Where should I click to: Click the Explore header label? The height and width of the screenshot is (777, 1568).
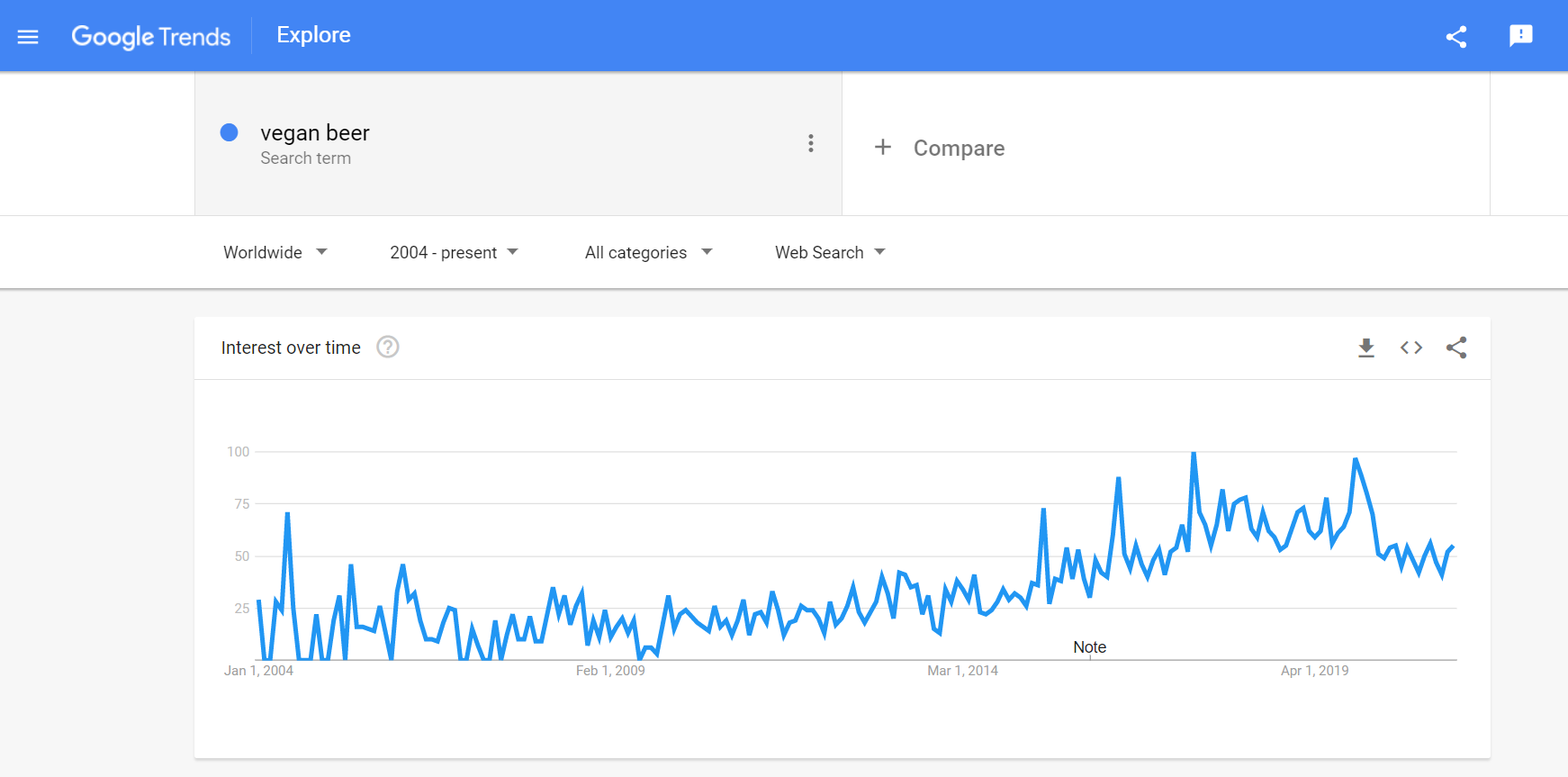point(313,35)
